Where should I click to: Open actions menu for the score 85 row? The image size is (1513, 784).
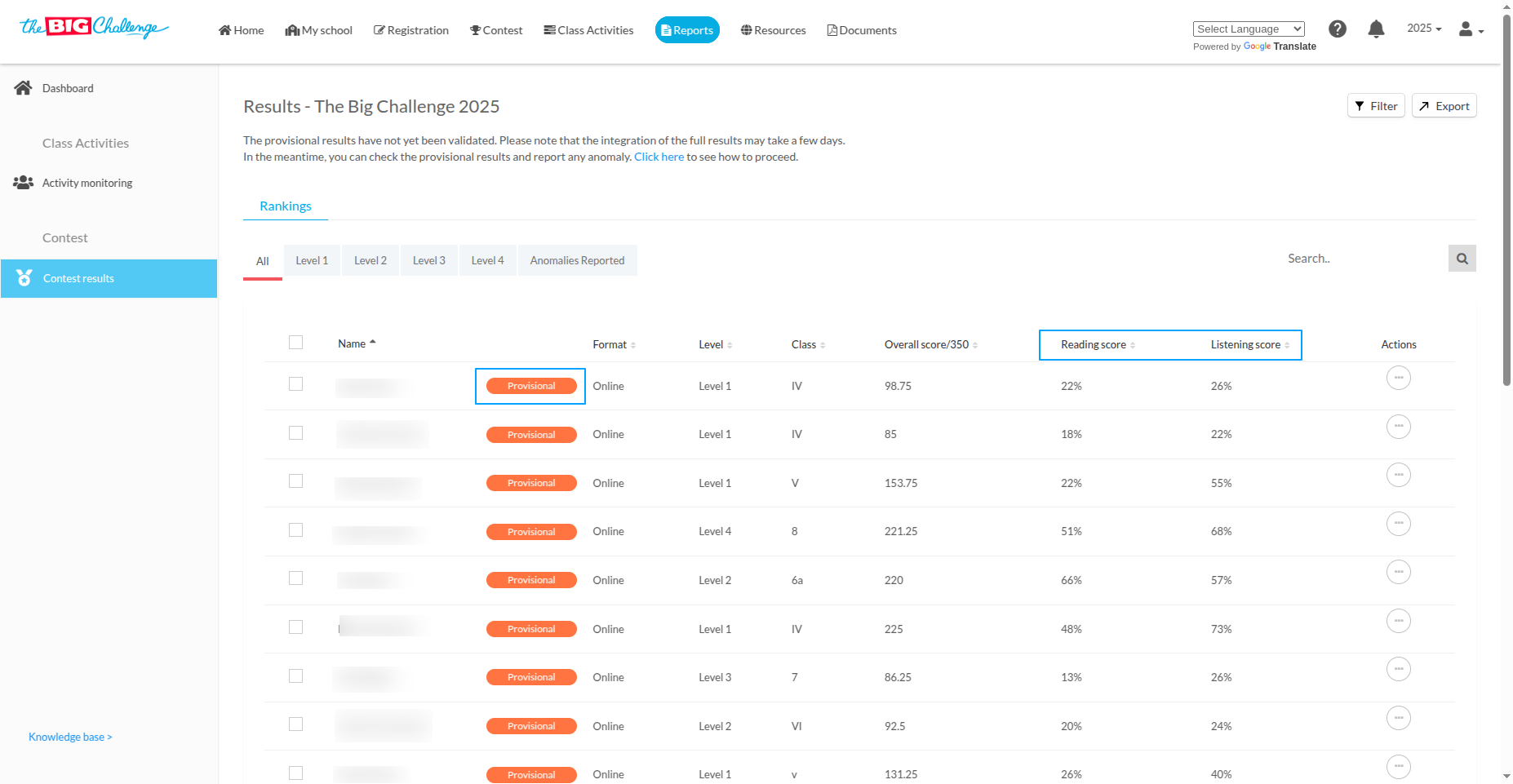1399,427
